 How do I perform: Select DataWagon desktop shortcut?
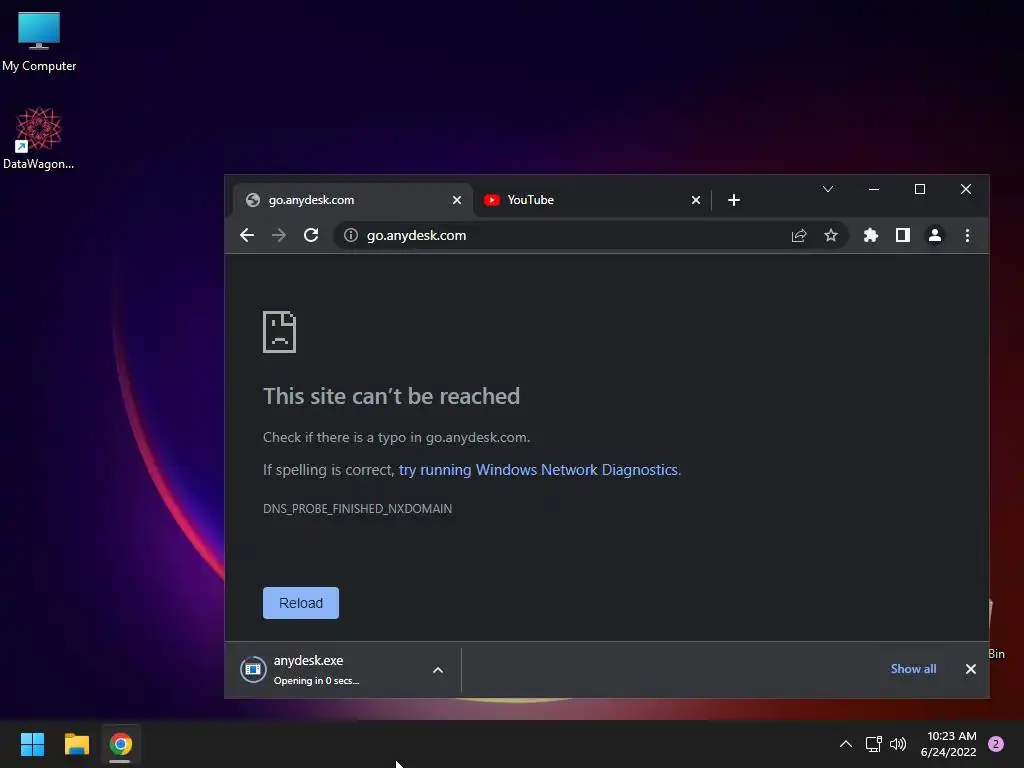pos(39,138)
